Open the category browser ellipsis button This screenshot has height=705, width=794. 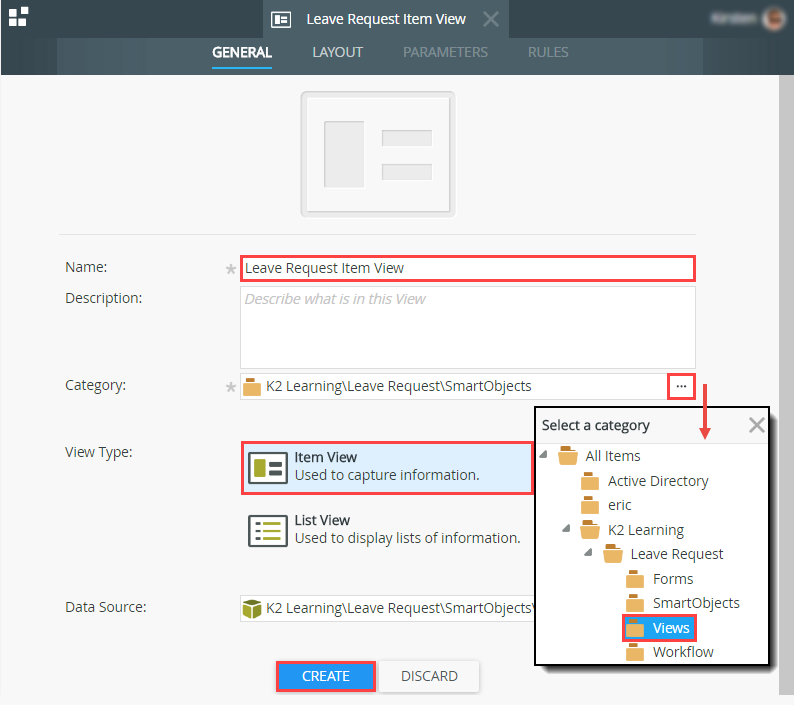click(681, 386)
